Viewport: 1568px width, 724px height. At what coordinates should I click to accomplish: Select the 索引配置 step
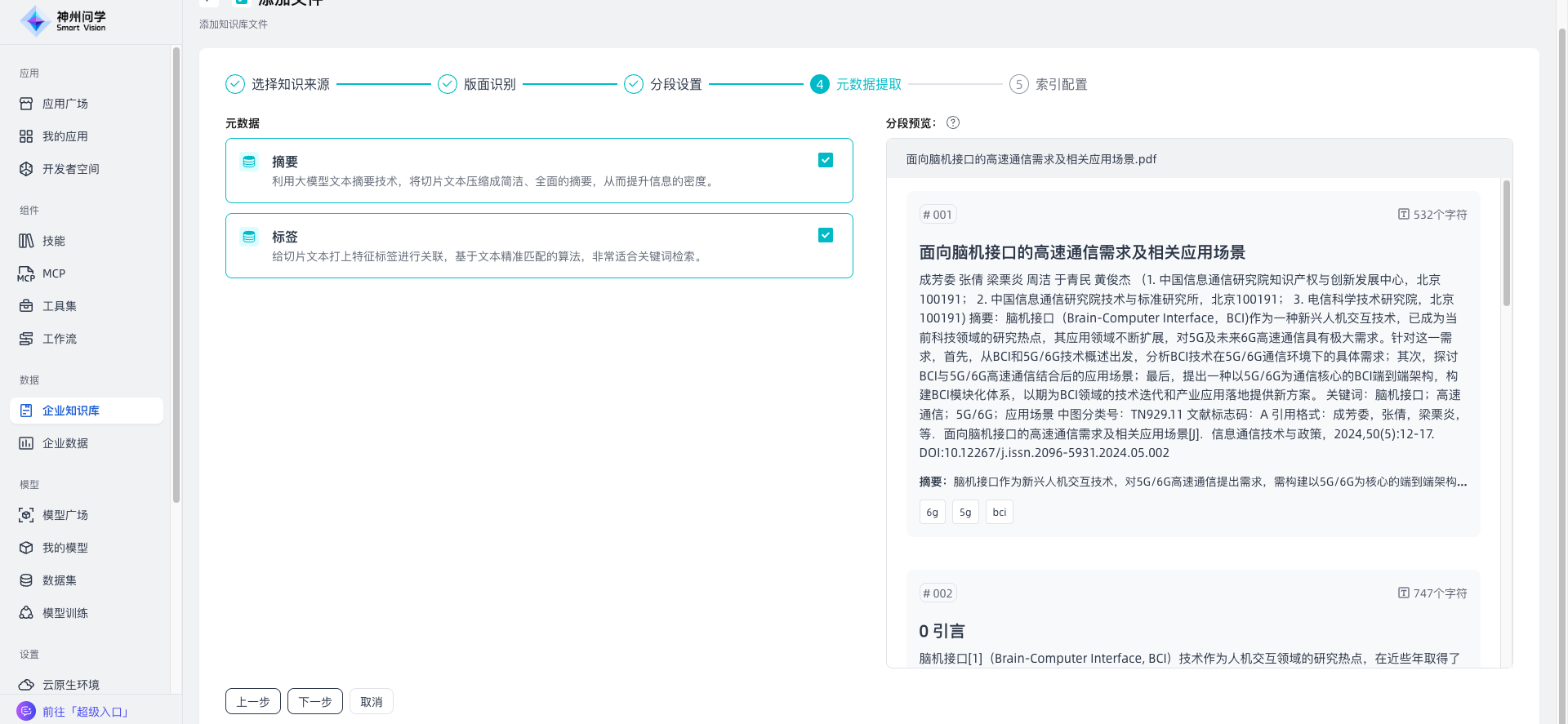1049,84
